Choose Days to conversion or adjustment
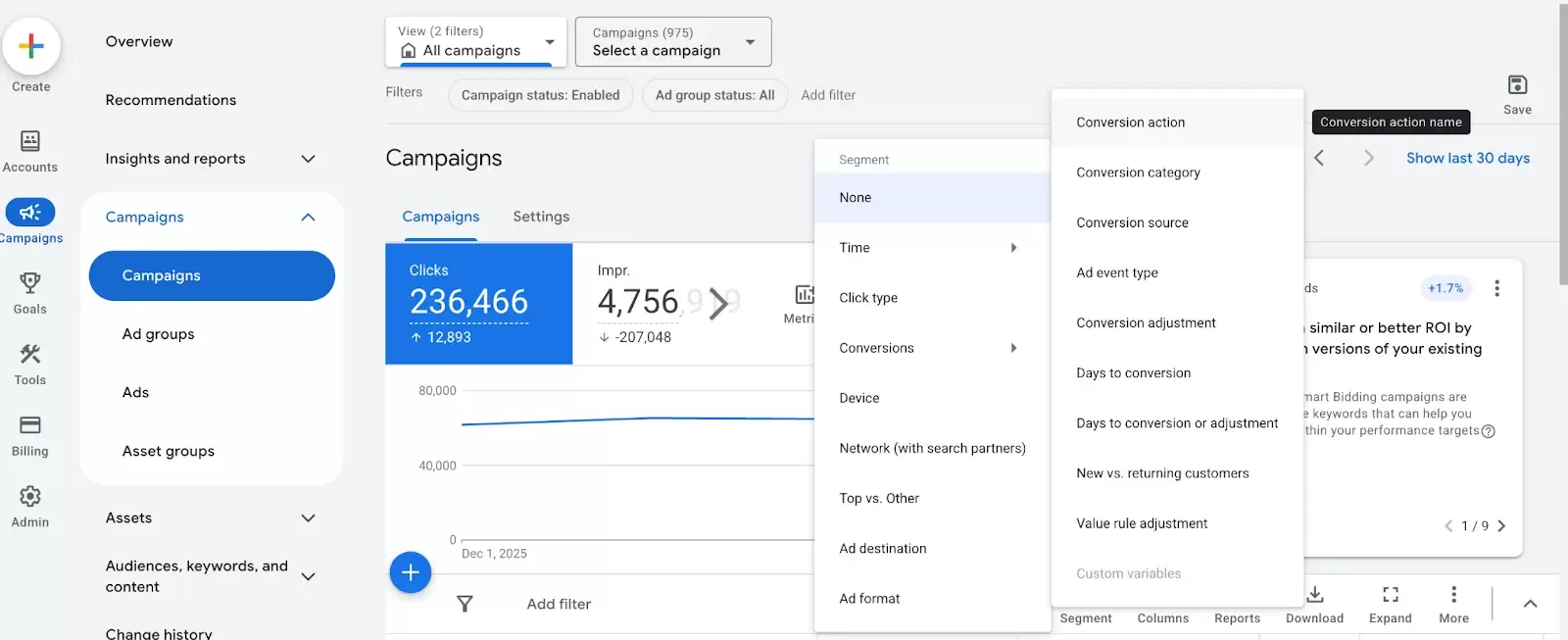This screenshot has width=1568, height=640. pyautogui.click(x=1177, y=423)
